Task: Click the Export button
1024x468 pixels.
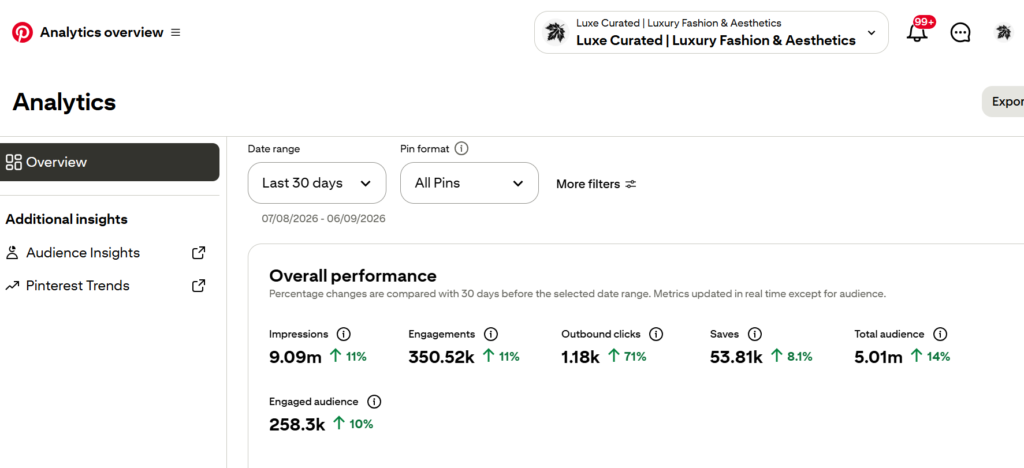Action: point(1003,102)
